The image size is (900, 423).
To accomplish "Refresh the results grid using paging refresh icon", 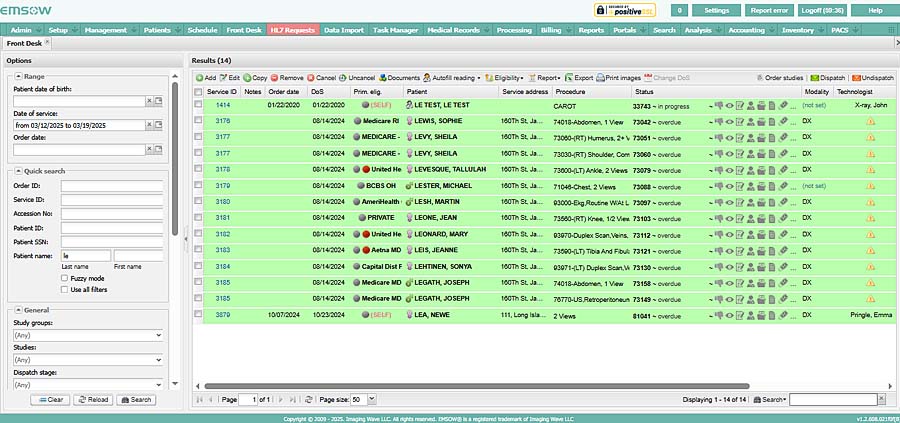I will point(309,399).
